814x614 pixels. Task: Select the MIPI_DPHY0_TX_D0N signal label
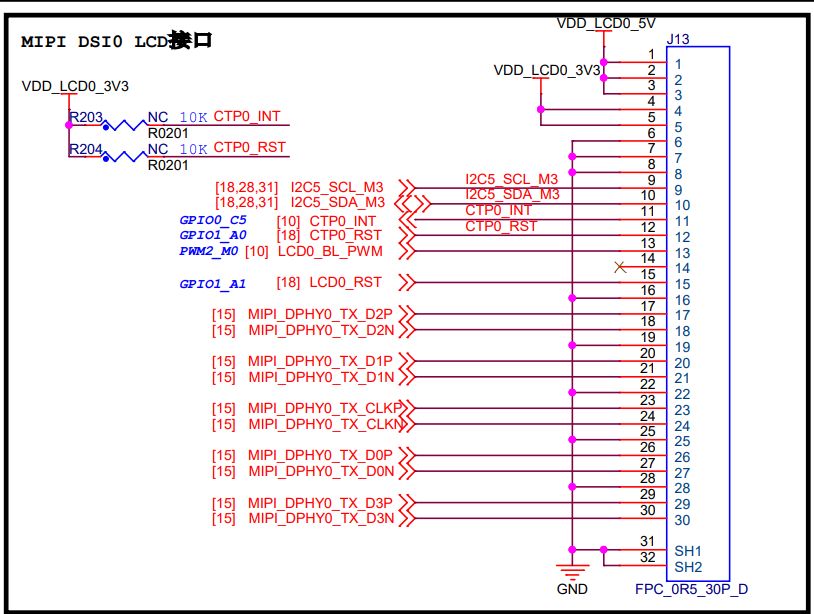tap(321, 471)
